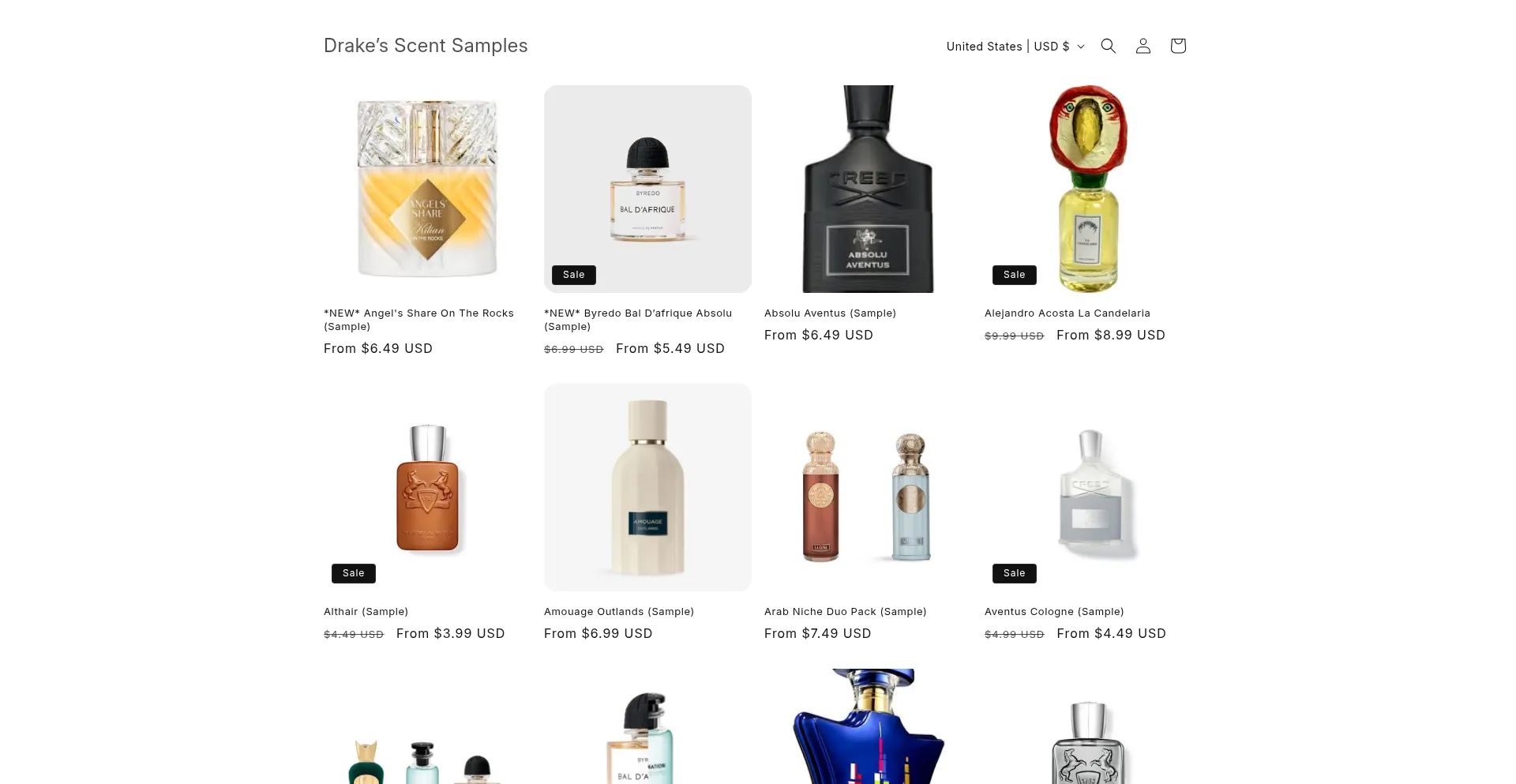1516x784 pixels.
Task: Click the parrot-topped La Candelaria bottle image
Action: pyautogui.click(x=1088, y=189)
